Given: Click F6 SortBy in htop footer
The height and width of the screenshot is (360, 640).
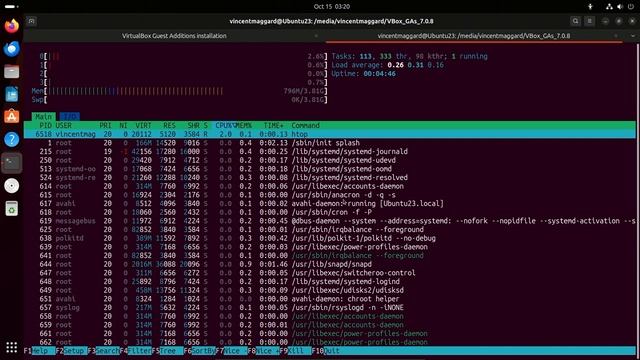Looking at the screenshot, I should pos(199,351).
